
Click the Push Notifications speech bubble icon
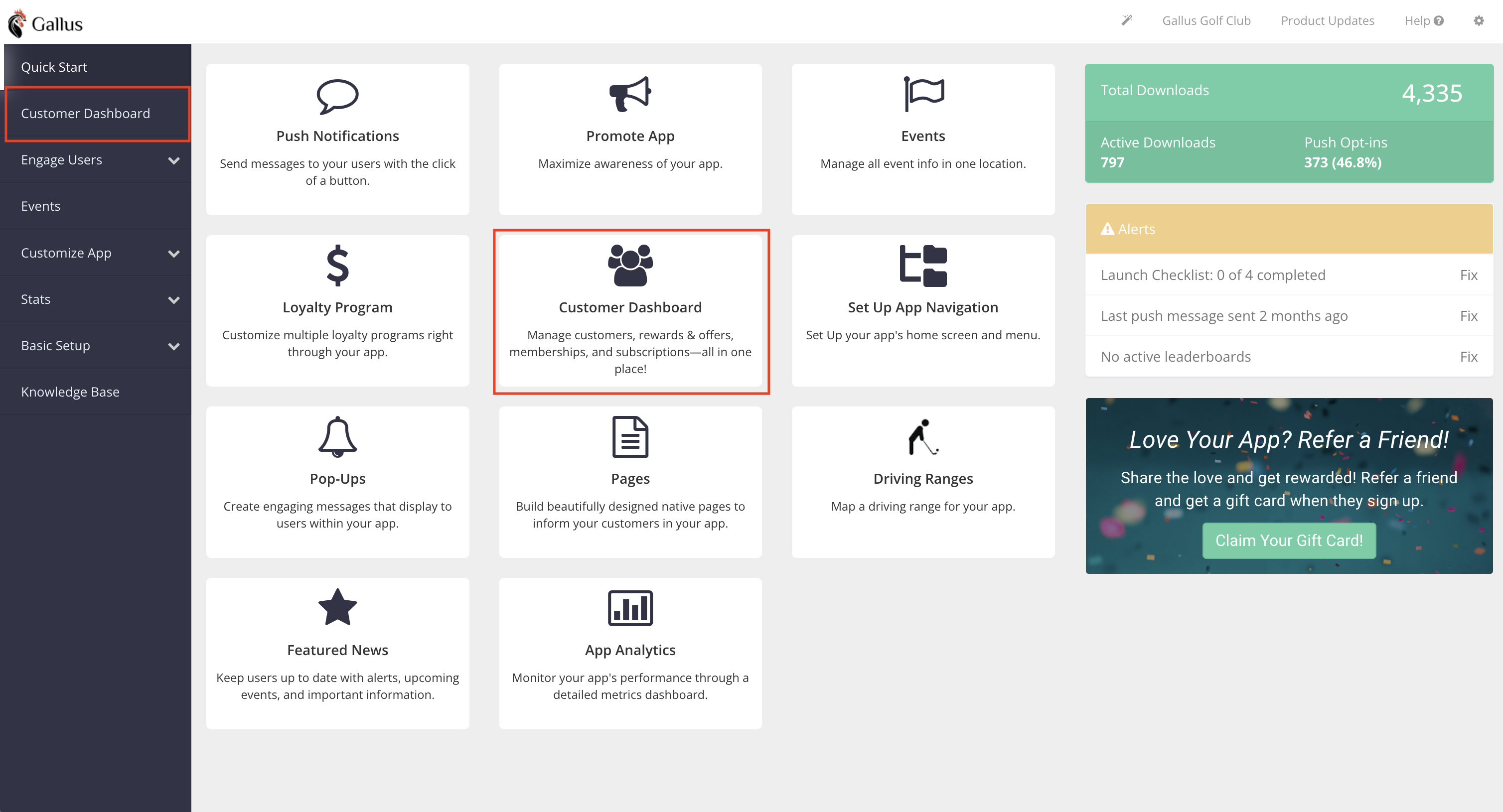(x=337, y=96)
